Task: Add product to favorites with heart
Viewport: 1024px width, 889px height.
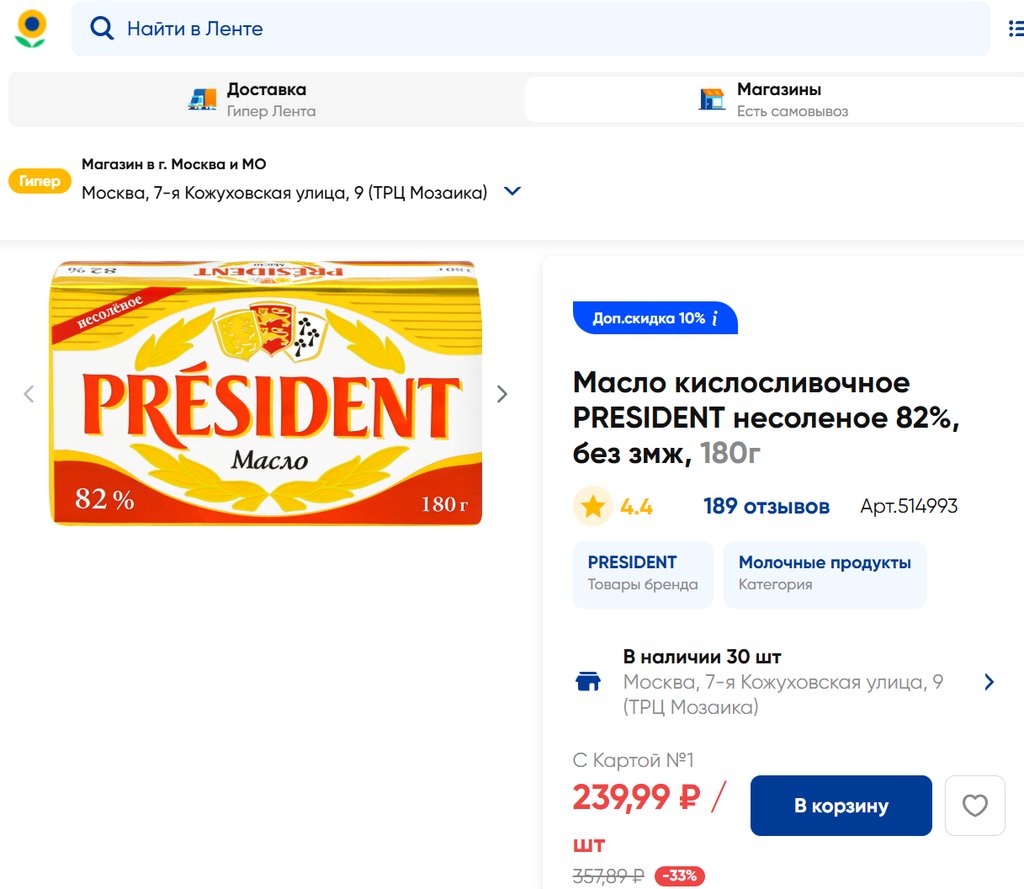Action: coord(974,805)
